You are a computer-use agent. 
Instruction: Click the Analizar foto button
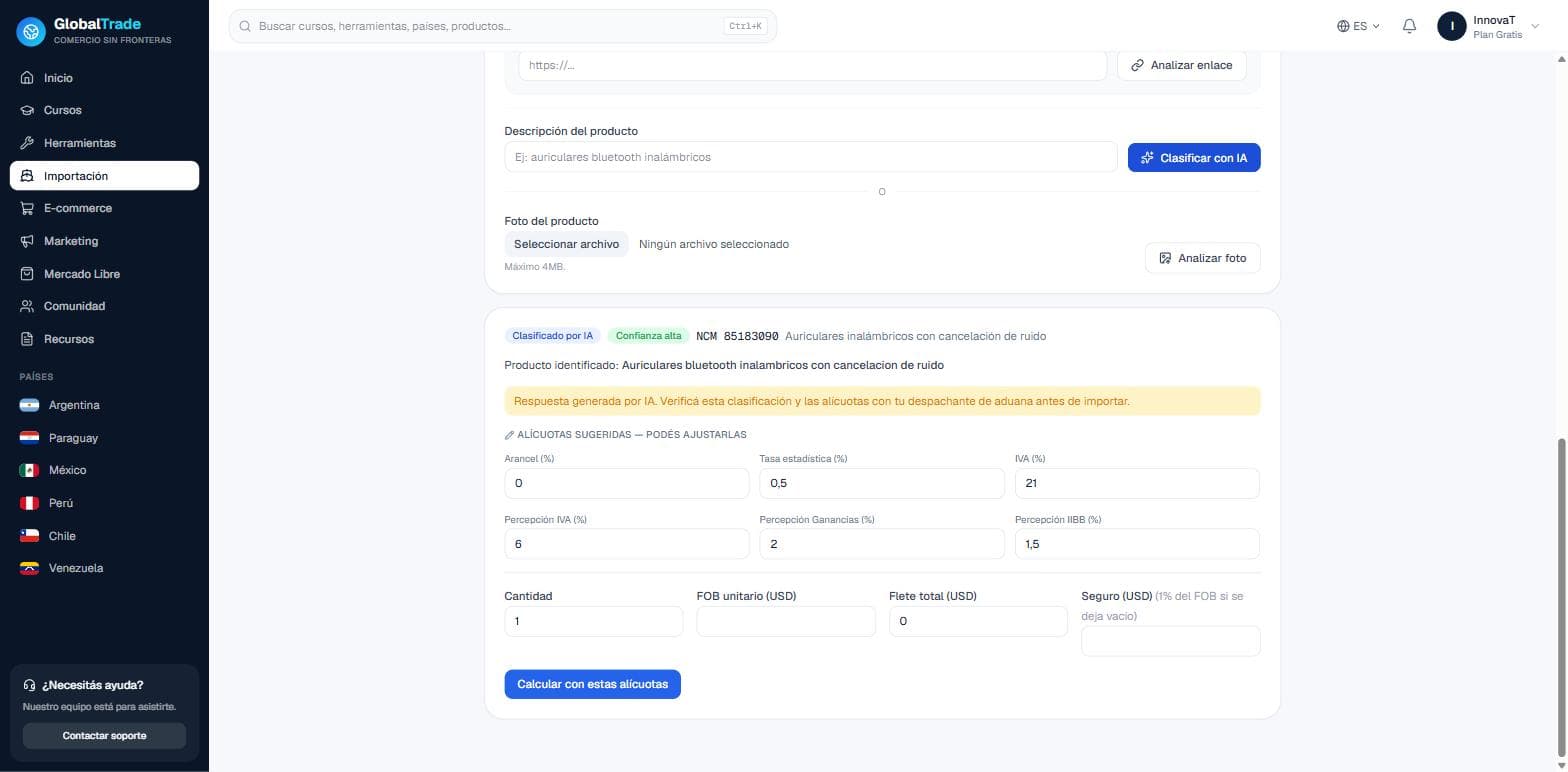[x=1203, y=258]
